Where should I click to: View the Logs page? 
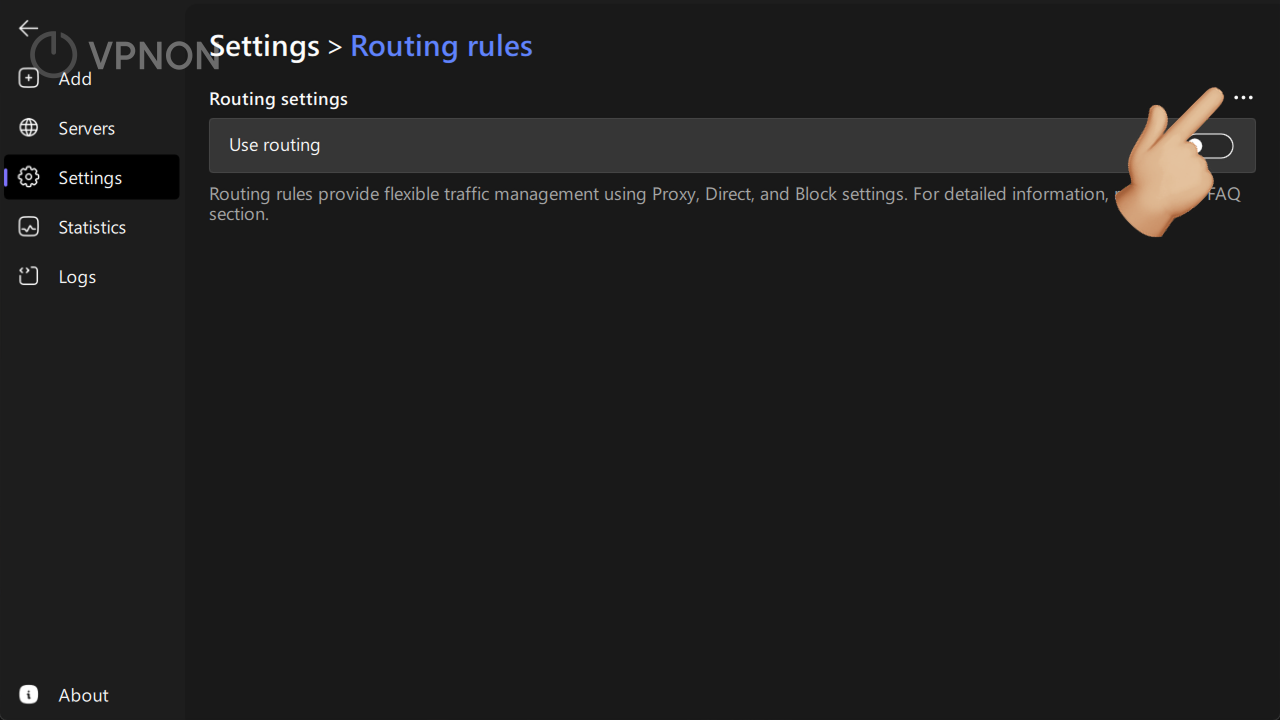click(x=77, y=277)
